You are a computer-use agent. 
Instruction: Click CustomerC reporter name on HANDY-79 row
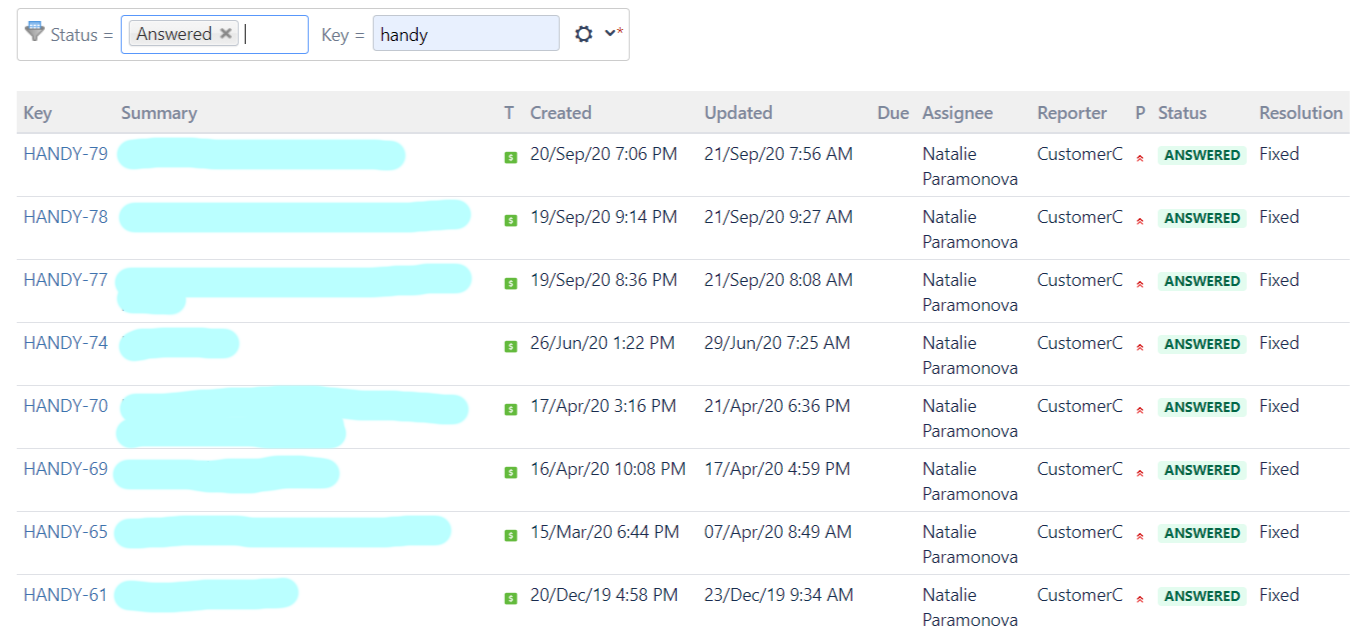point(1079,154)
